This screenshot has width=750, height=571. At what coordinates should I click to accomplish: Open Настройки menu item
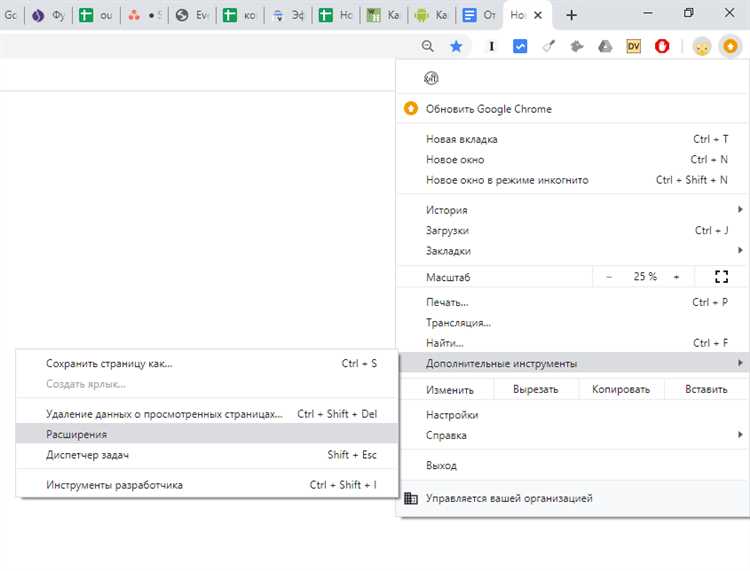click(573, 415)
